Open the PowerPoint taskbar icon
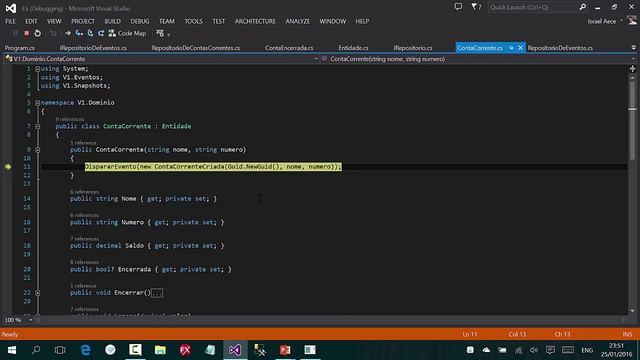Viewport: 640px width, 360px height. click(x=285, y=350)
